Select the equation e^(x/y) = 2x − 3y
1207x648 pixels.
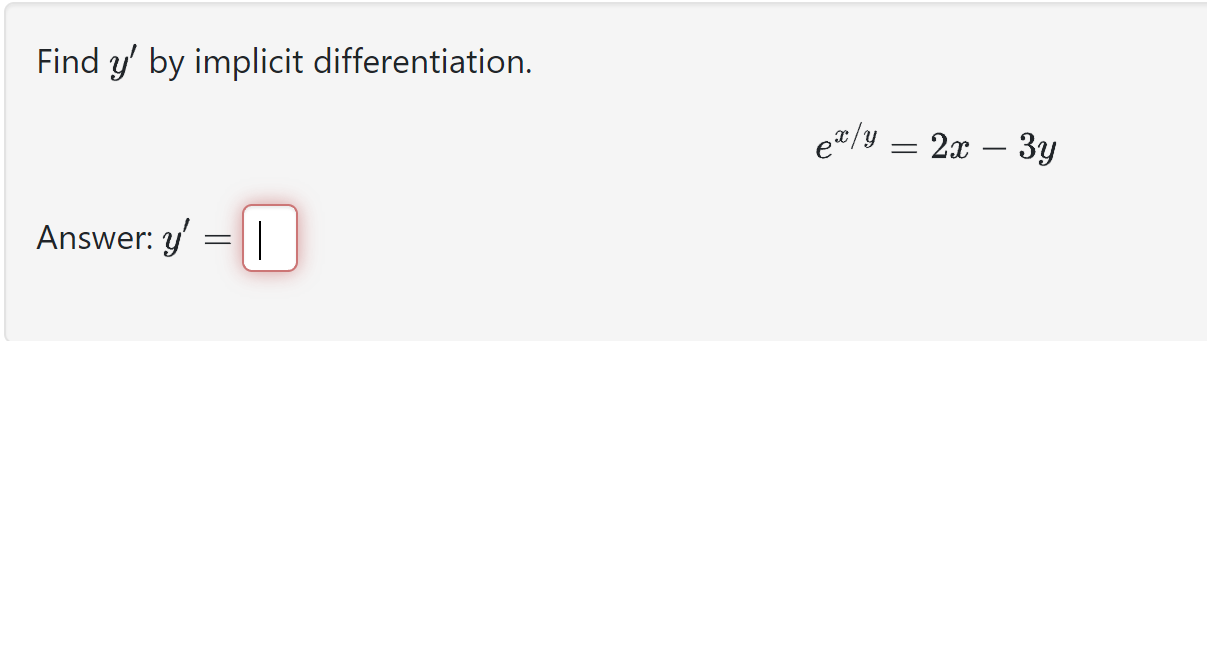[936, 145]
